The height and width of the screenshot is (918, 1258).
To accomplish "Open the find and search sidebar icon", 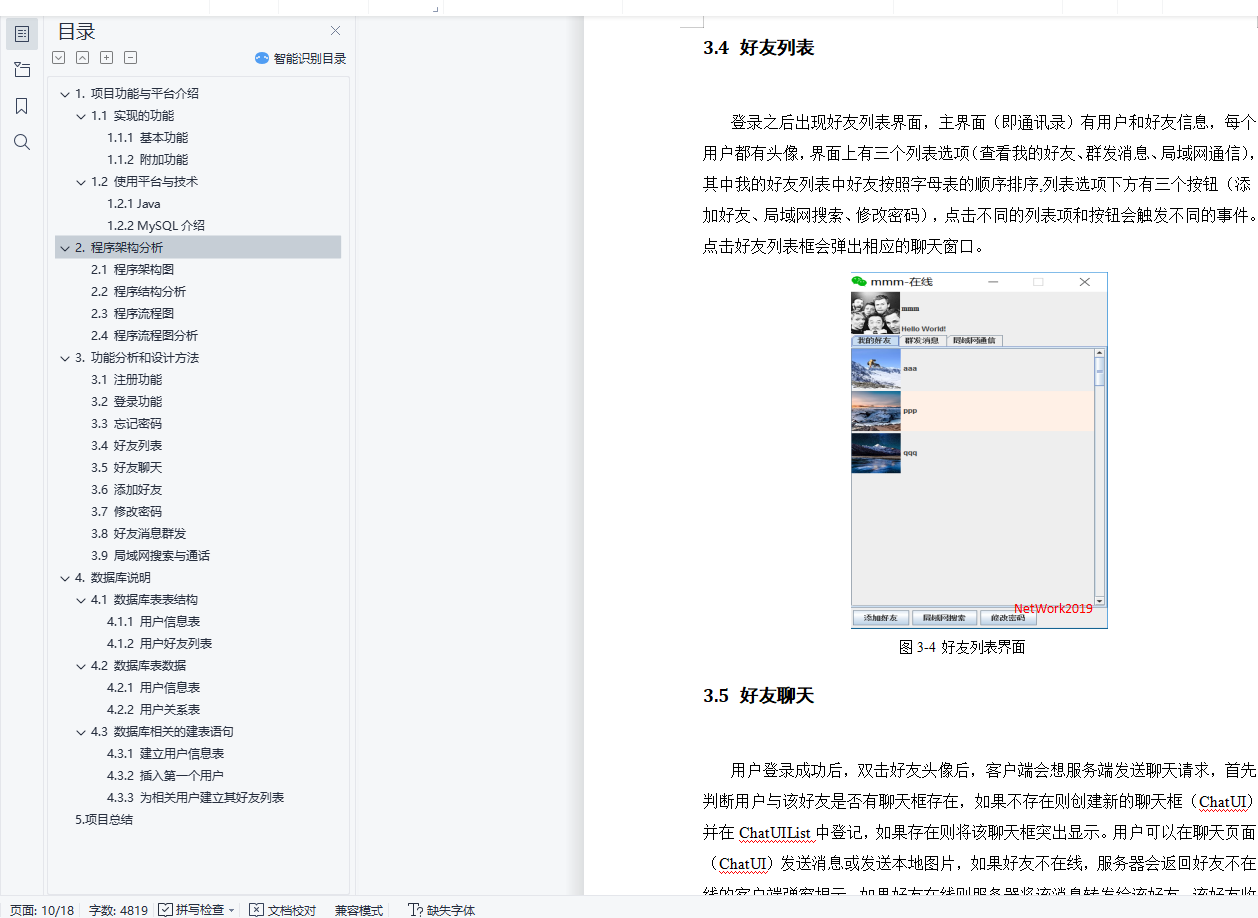I will (22, 142).
